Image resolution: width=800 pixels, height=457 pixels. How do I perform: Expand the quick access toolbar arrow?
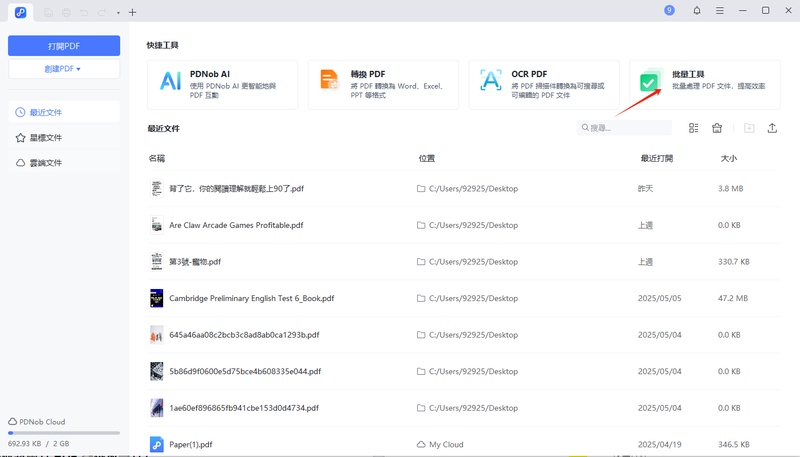pyautogui.click(x=118, y=13)
